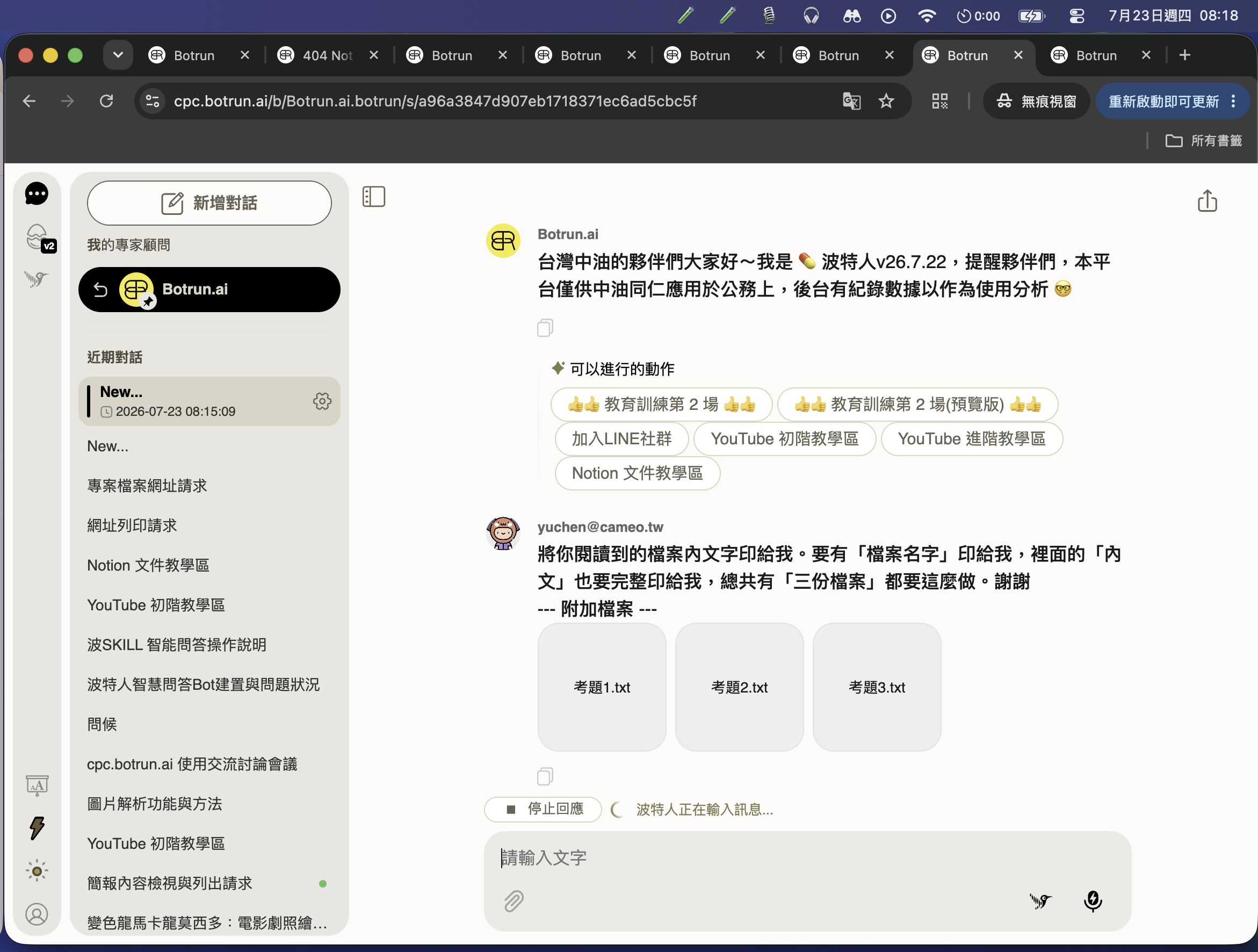
Task: Expand the tab search dropdown chevron
Action: 118,55
